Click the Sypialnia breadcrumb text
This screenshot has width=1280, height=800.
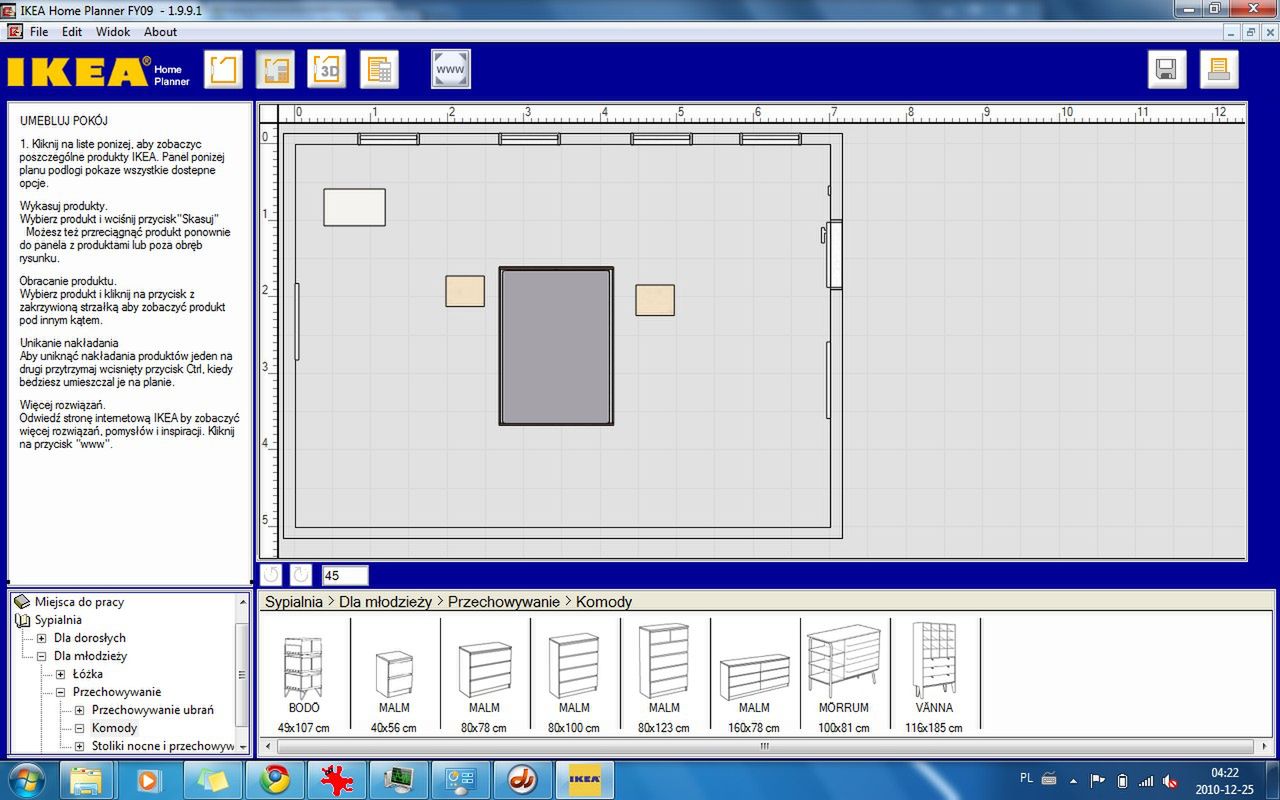click(x=293, y=602)
